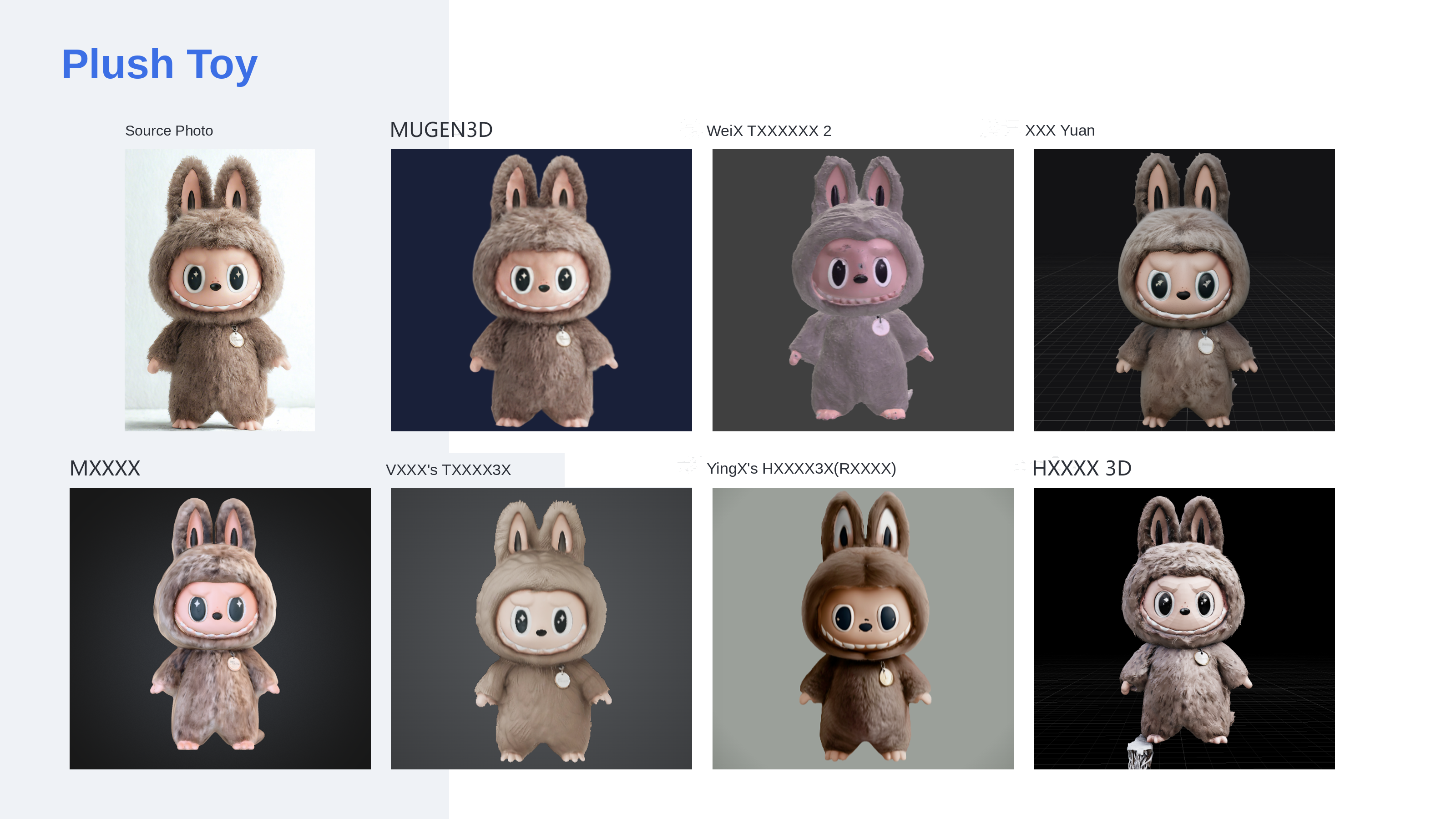Viewport: 1456px width, 819px height.
Task: Select the VXXX's TXXXX3X label
Action: pyautogui.click(x=448, y=470)
